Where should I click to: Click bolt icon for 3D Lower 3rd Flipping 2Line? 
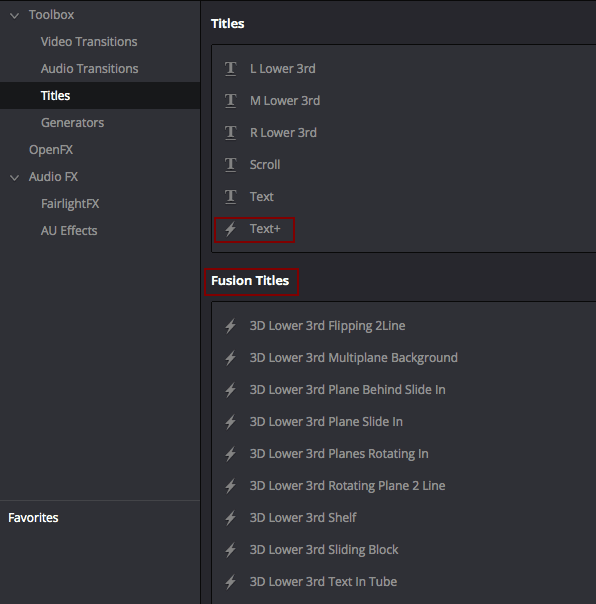pos(230,326)
